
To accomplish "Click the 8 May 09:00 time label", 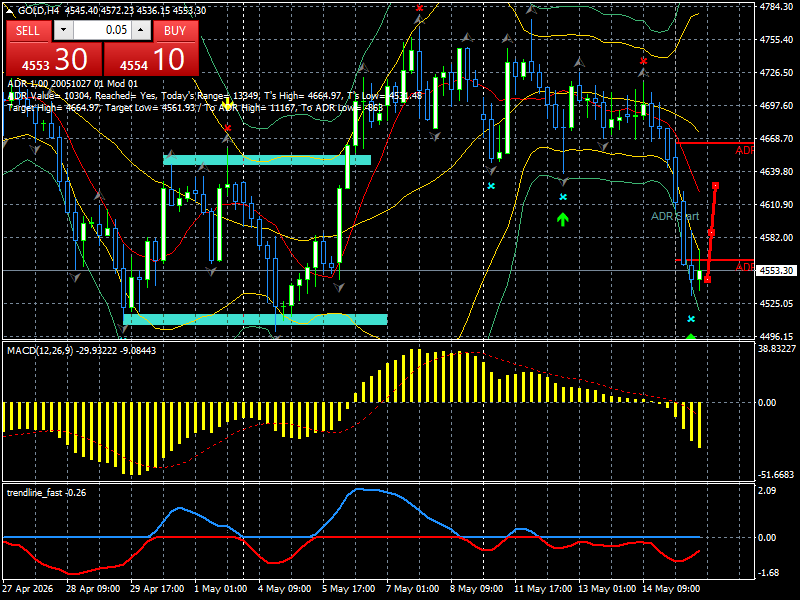I will tap(476, 588).
